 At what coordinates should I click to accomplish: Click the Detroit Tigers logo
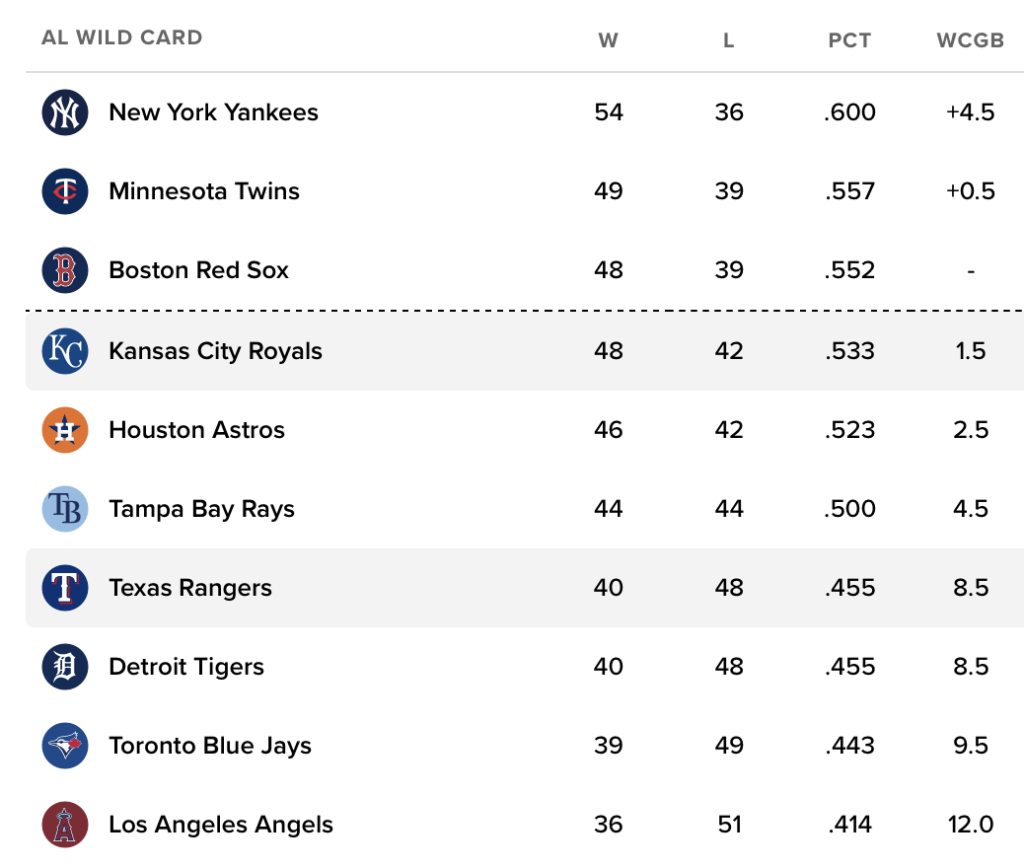coord(65,667)
